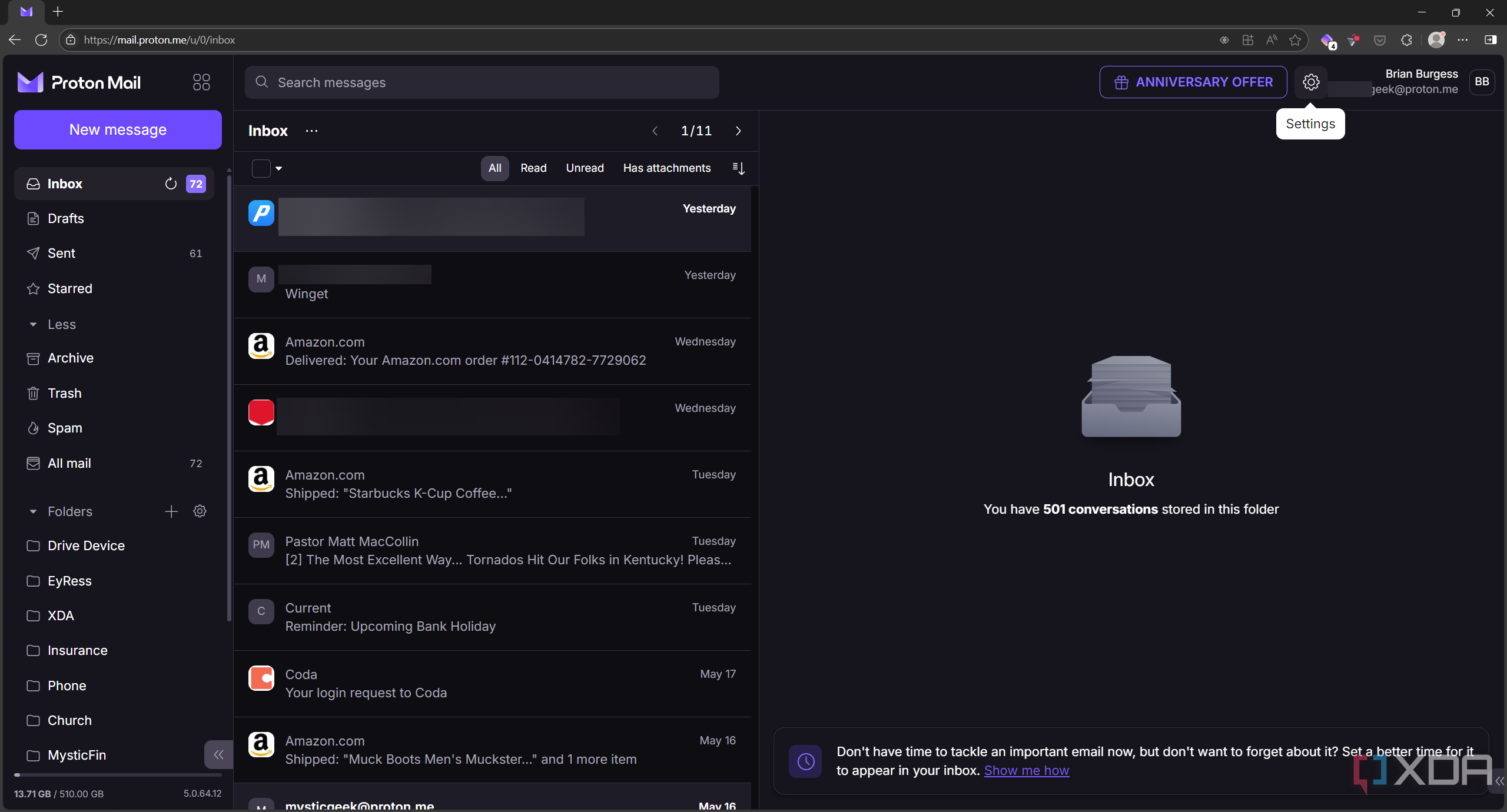
Task: Open browser menu three dots
Action: tap(1463, 40)
